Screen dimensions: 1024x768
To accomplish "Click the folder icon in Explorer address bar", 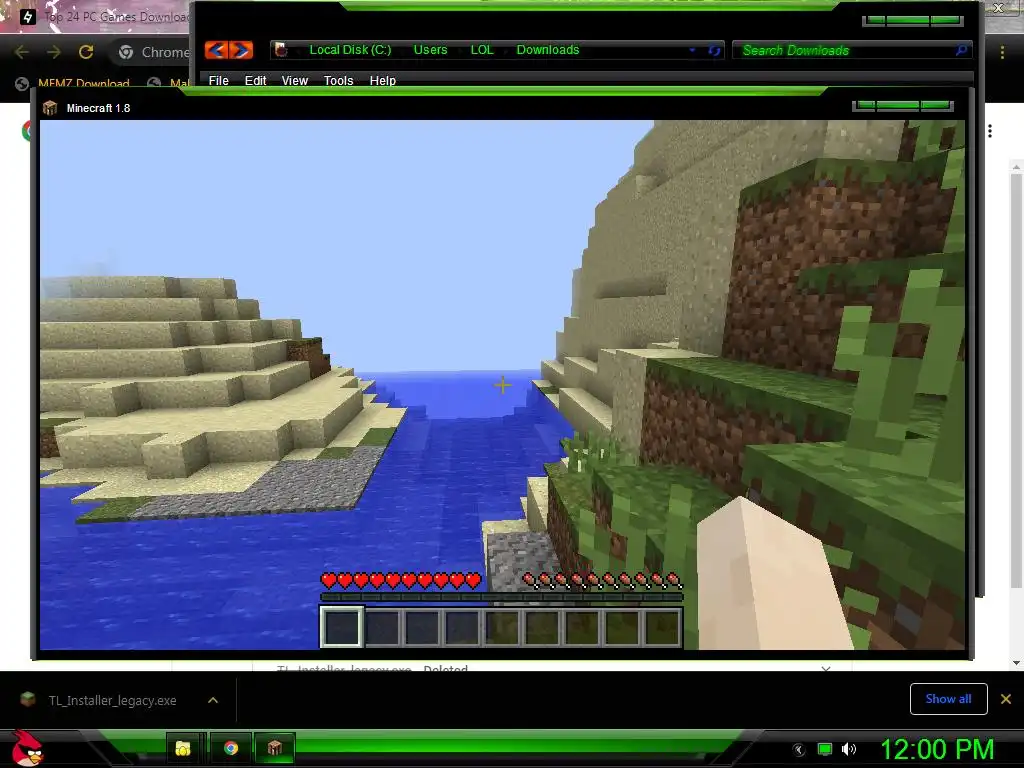I will pyautogui.click(x=281, y=50).
